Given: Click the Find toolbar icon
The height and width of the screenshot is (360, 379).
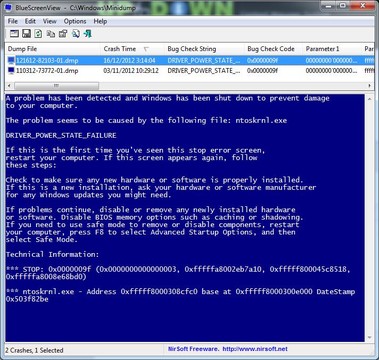Looking at the screenshot, I should pos(76,34).
